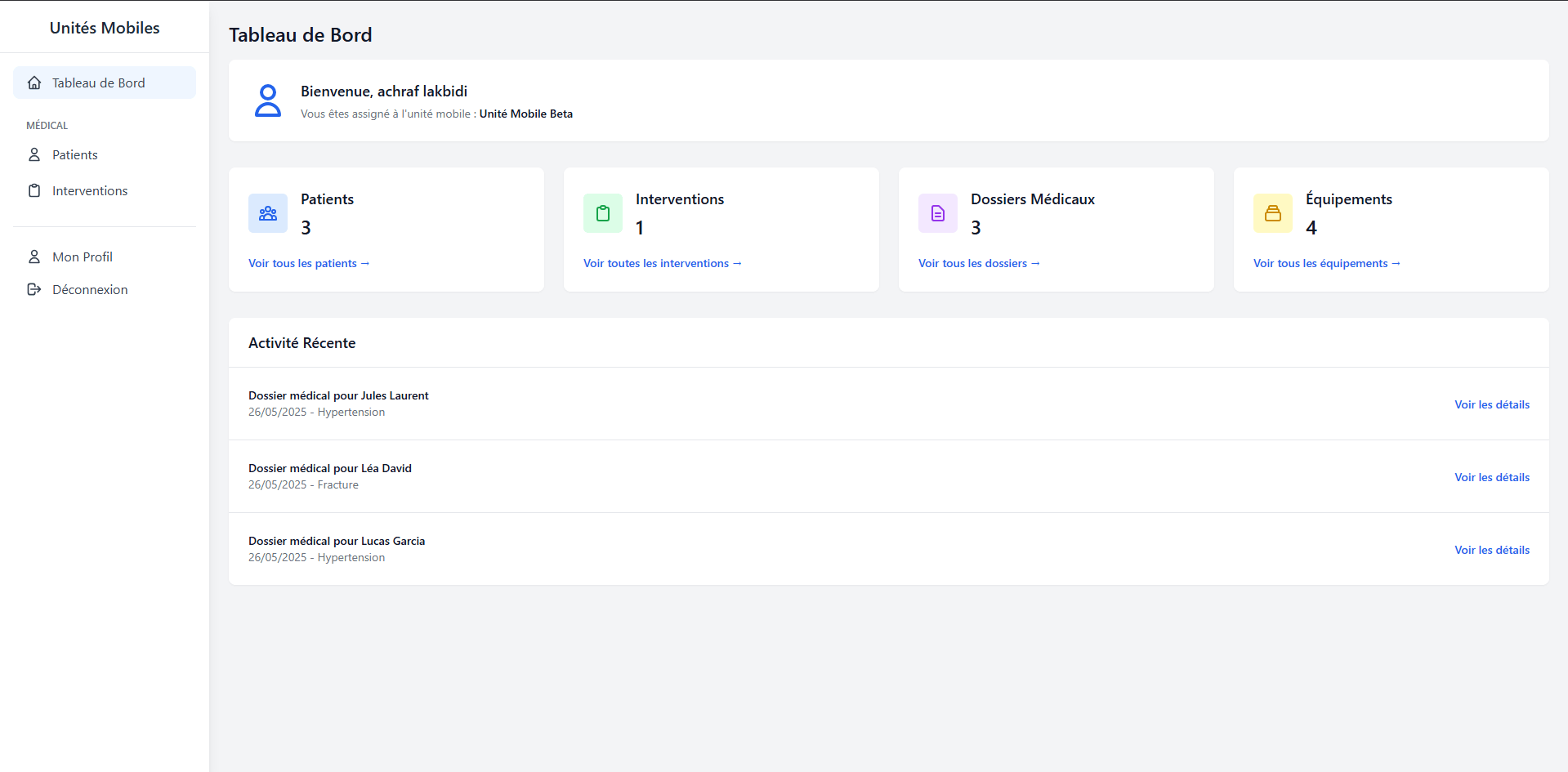Image resolution: width=1568 pixels, height=772 pixels.
Task: Click 'Unité Mobile Beta' in the welcome banner
Action: coord(526,114)
